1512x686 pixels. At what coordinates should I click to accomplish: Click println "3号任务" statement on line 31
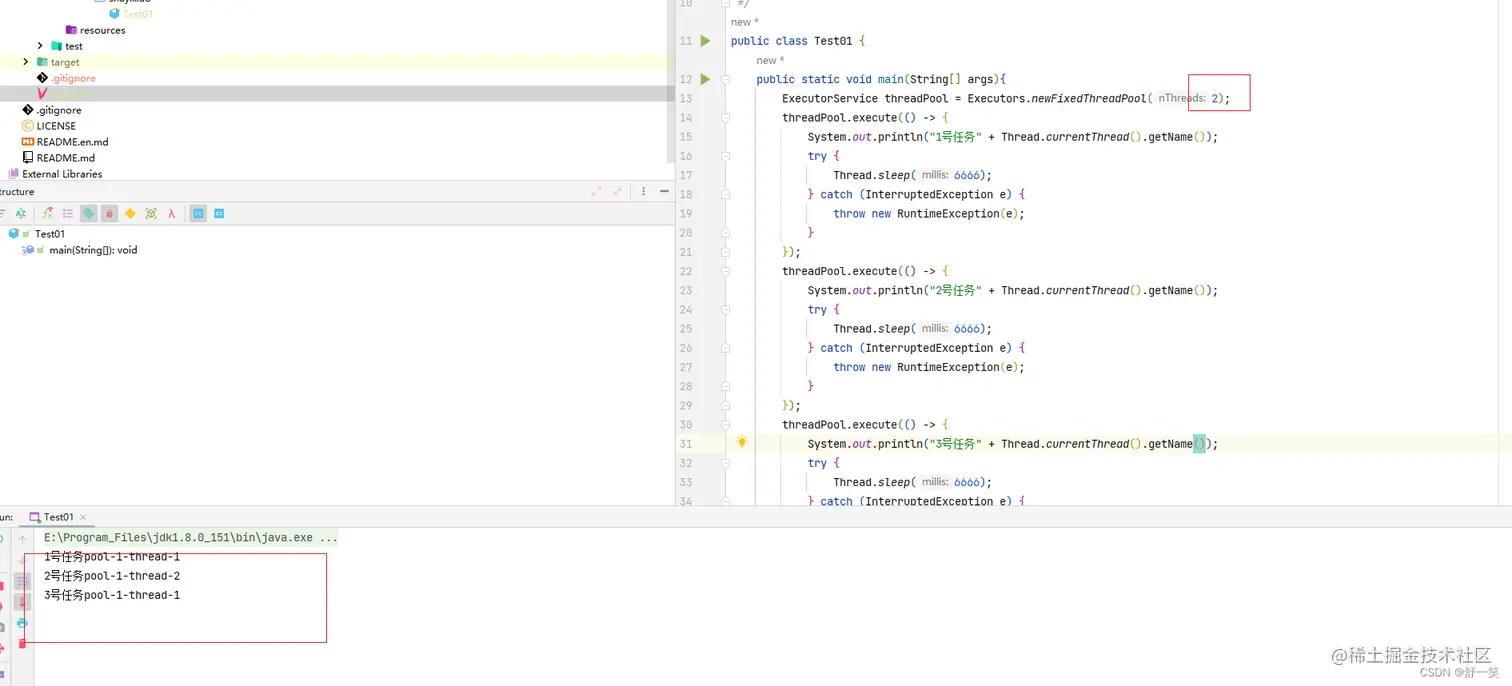1013,444
